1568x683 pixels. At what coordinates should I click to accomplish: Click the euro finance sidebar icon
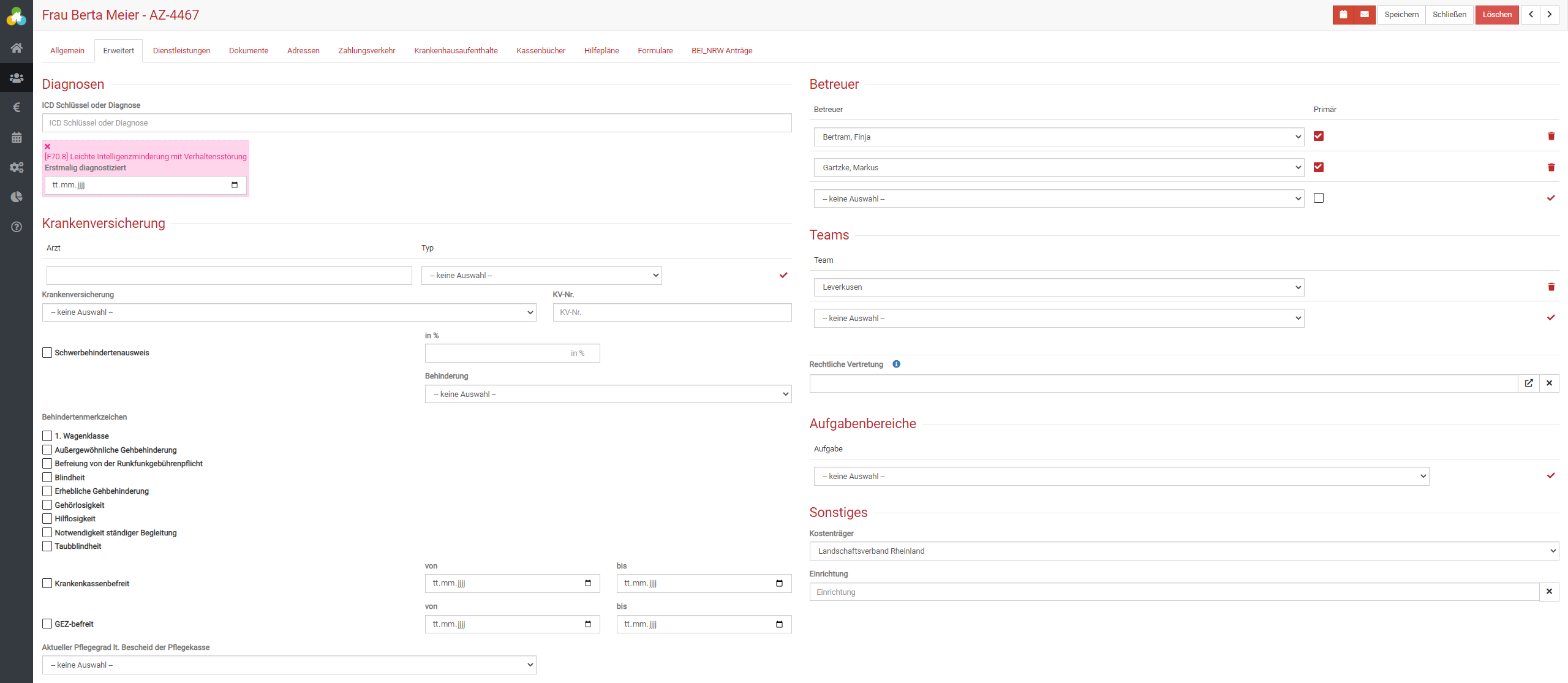pyautogui.click(x=17, y=108)
